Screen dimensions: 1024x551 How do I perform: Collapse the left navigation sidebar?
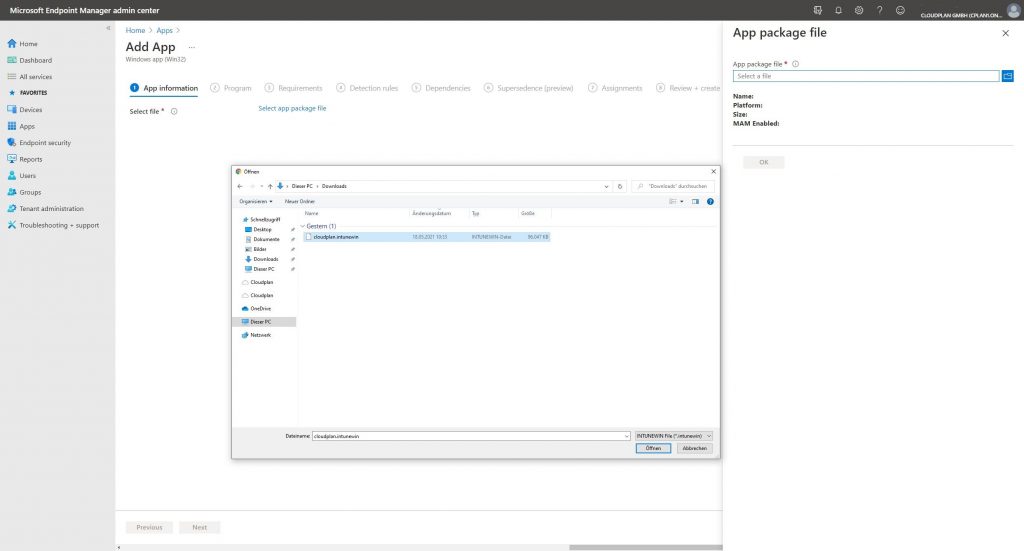108,28
